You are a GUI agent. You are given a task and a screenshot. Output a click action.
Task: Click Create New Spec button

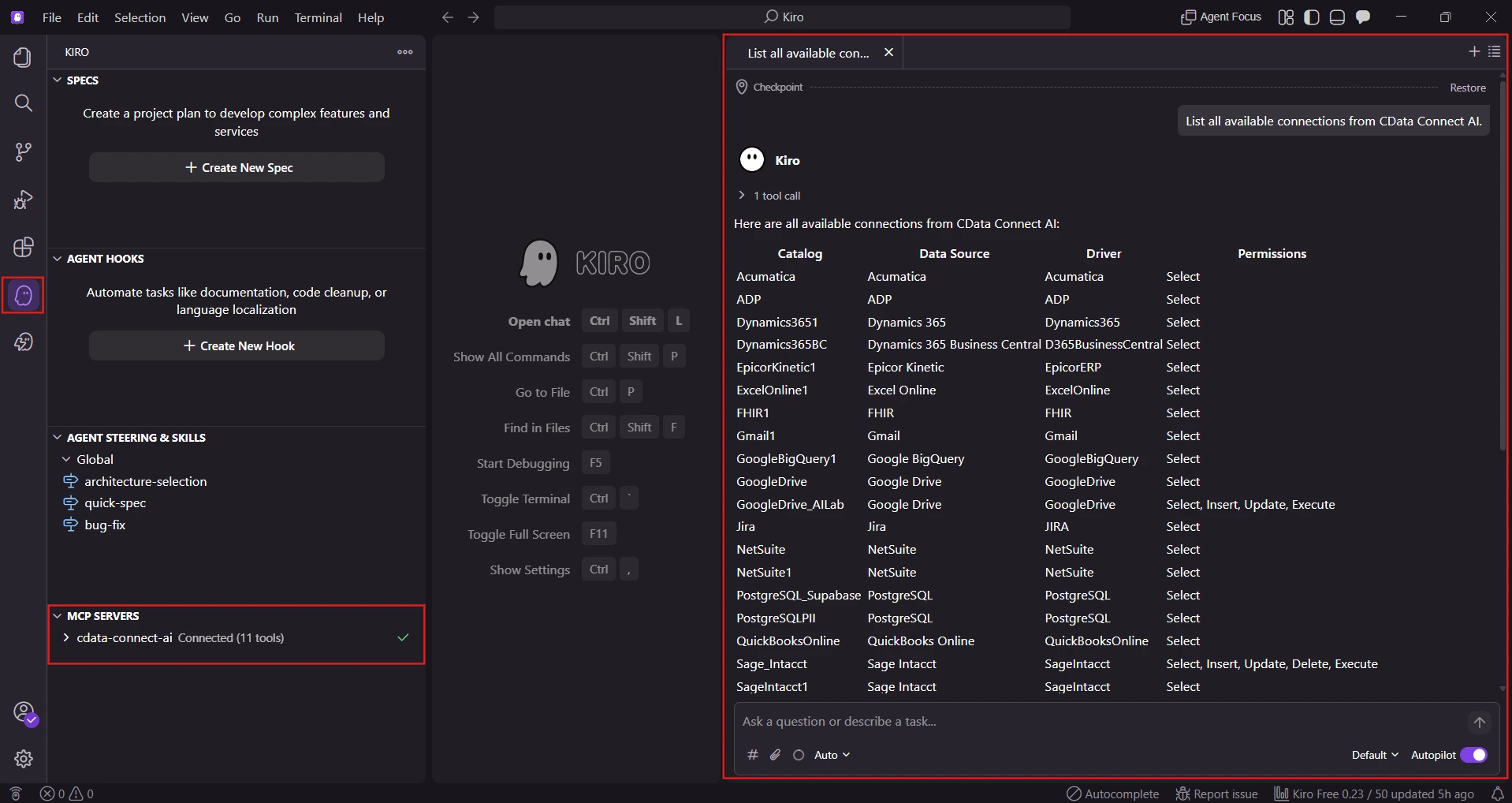(x=236, y=167)
